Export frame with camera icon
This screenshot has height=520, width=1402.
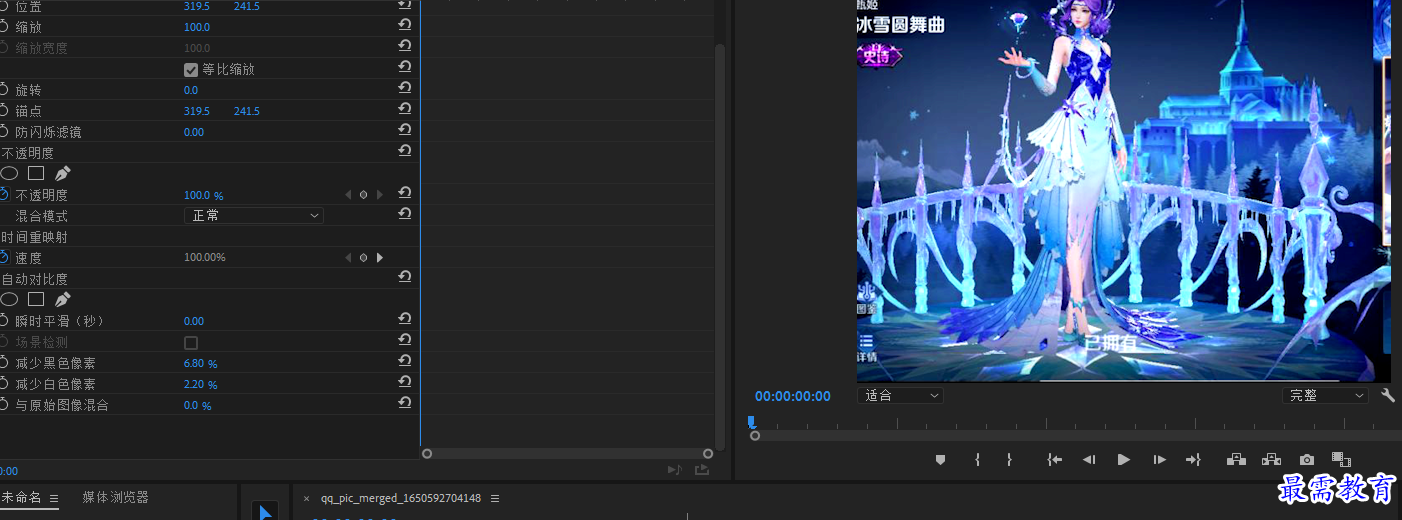(x=1307, y=460)
